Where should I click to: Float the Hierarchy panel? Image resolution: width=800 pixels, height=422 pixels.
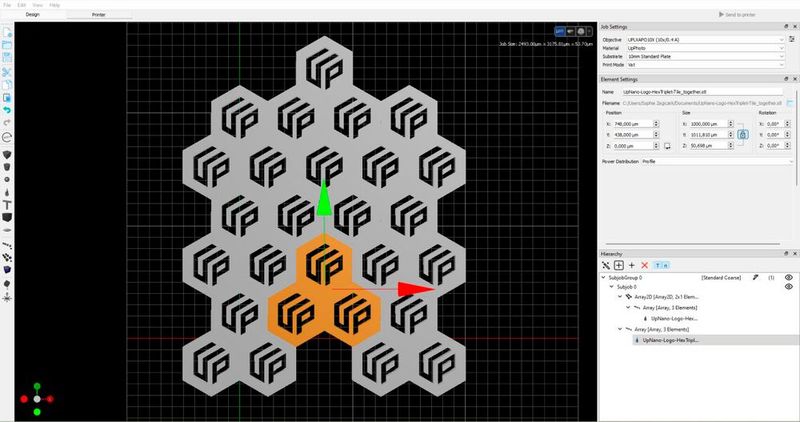coord(786,254)
